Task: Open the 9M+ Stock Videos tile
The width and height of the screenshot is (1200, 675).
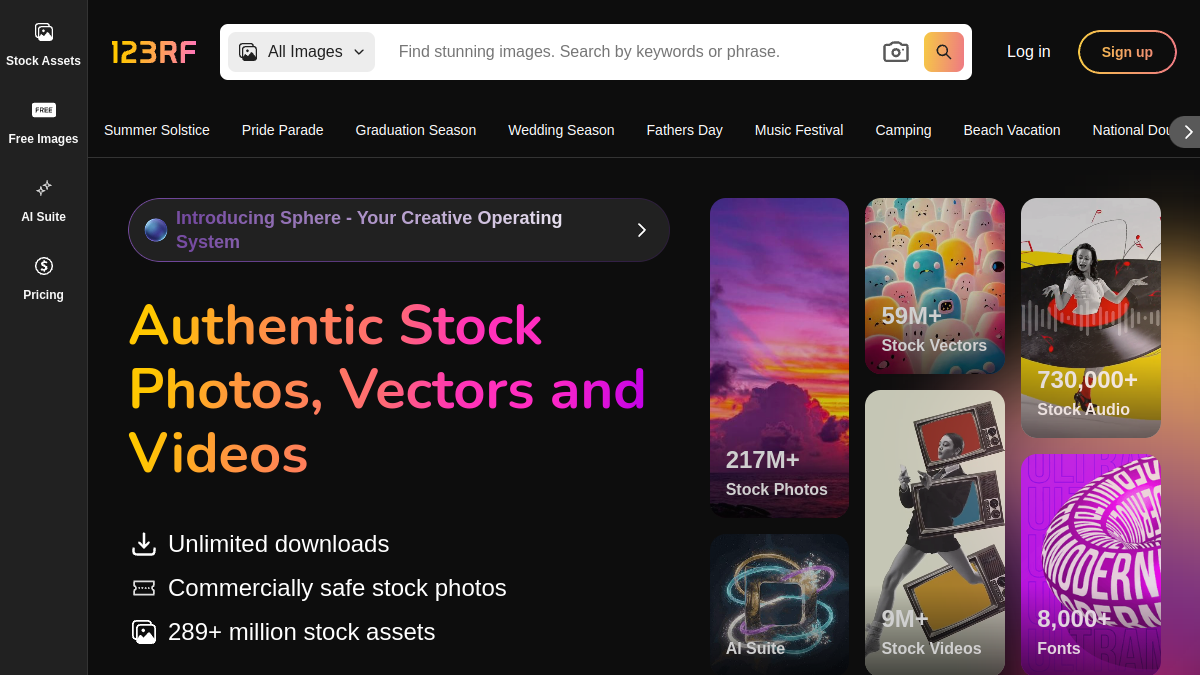Action: 935,532
